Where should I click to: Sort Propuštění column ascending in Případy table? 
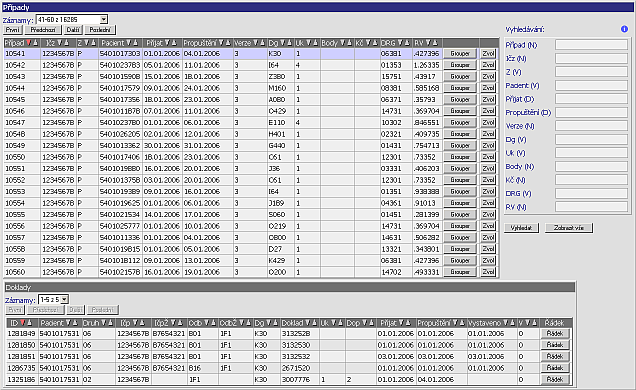pos(228,43)
